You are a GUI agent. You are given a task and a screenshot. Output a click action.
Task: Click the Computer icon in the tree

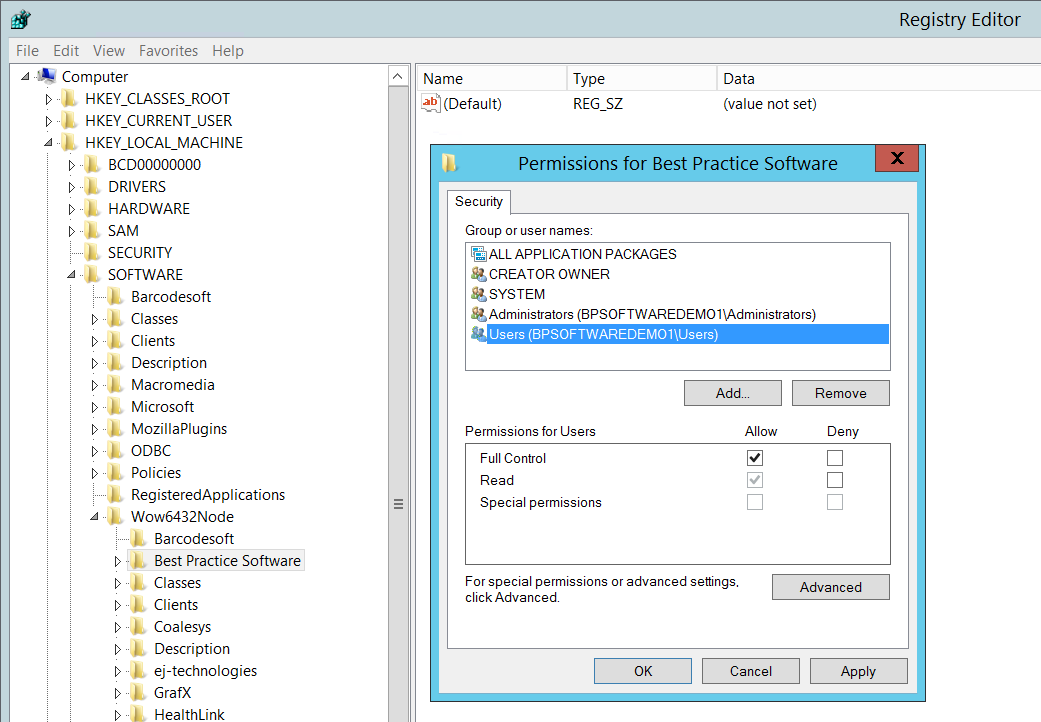[x=46, y=76]
